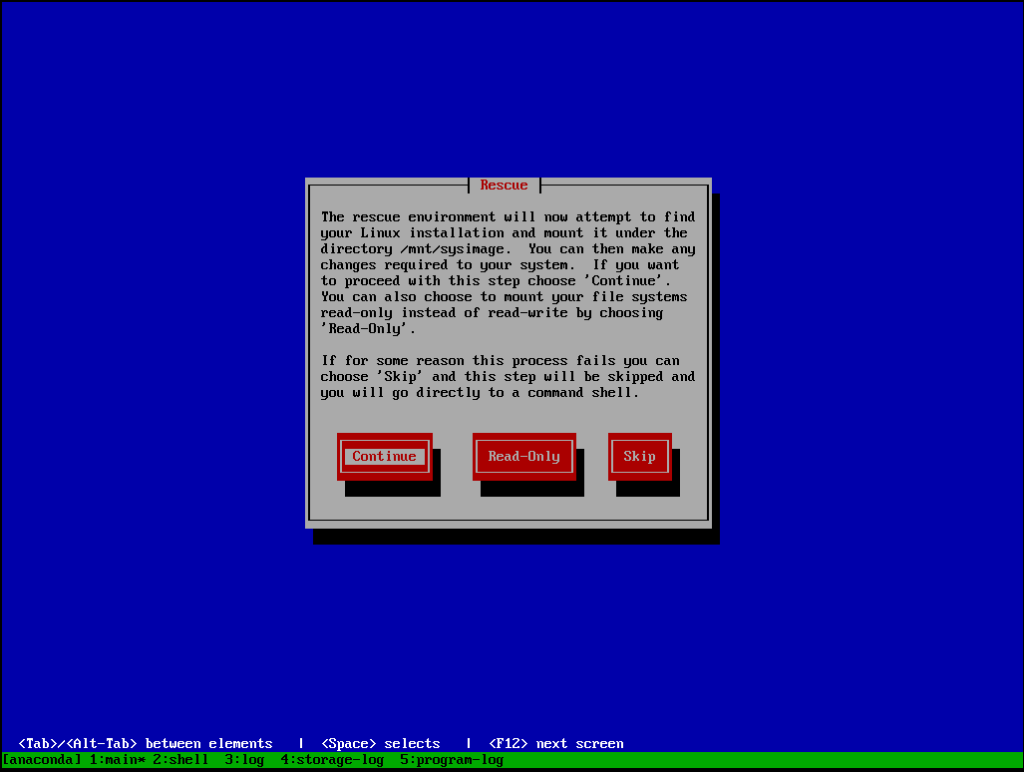Click the Rescue dialog title

(x=503, y=184)
